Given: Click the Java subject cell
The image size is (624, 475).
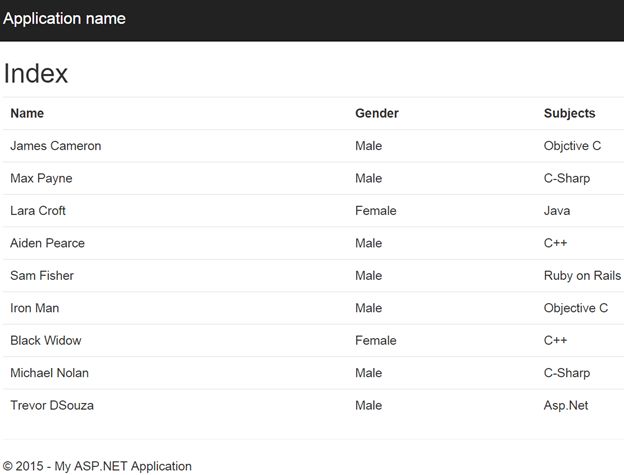Looking at the screenshot, I should [x=557, y=211].
